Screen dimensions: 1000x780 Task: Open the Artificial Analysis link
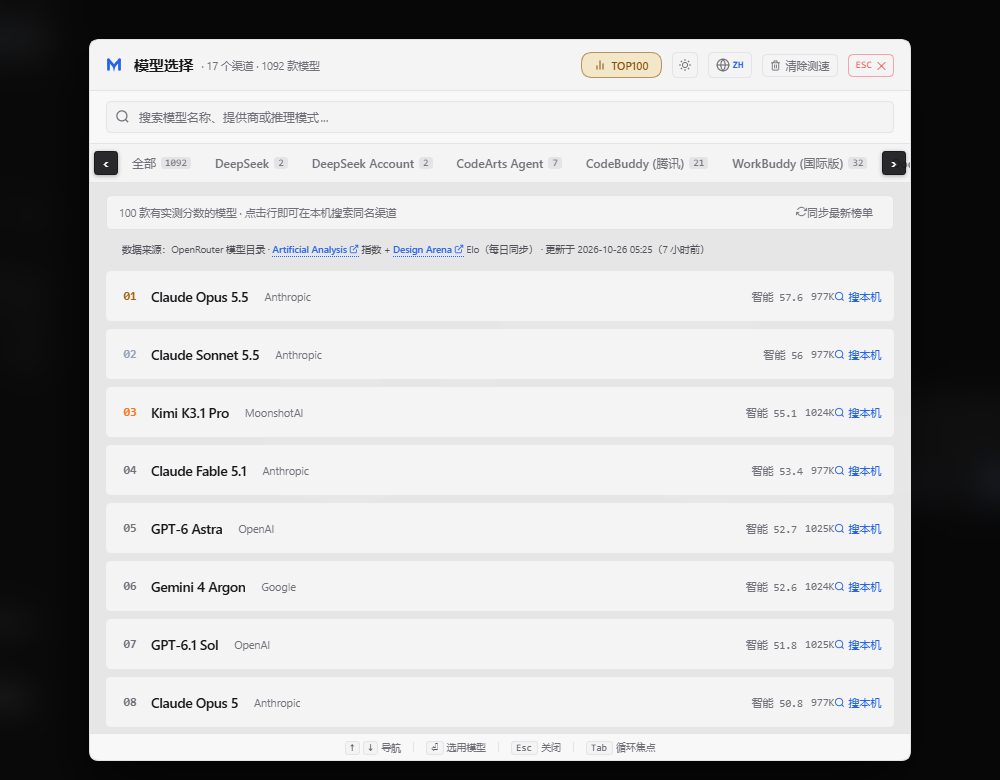coord(315,249)
